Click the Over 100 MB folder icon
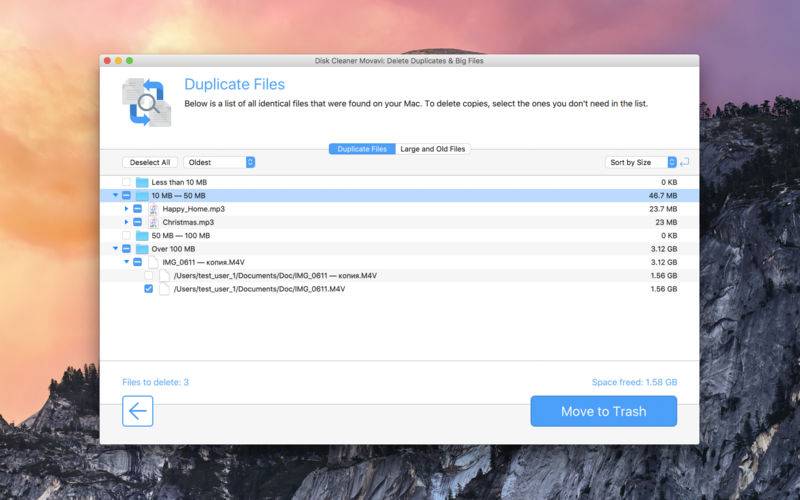This screenshot has height=500, width=800. 142,249
